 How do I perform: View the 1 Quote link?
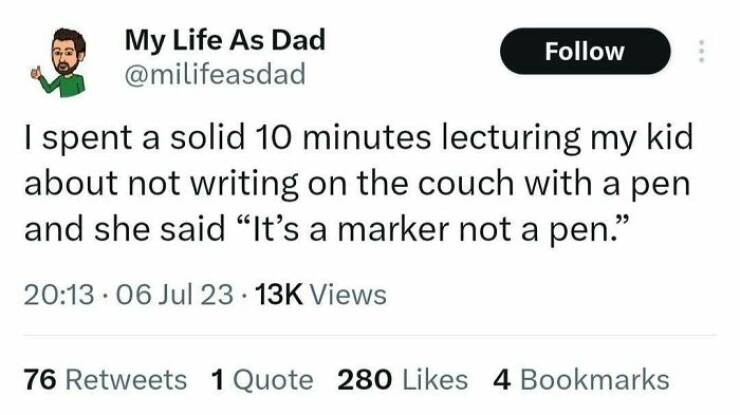[262, 379]
